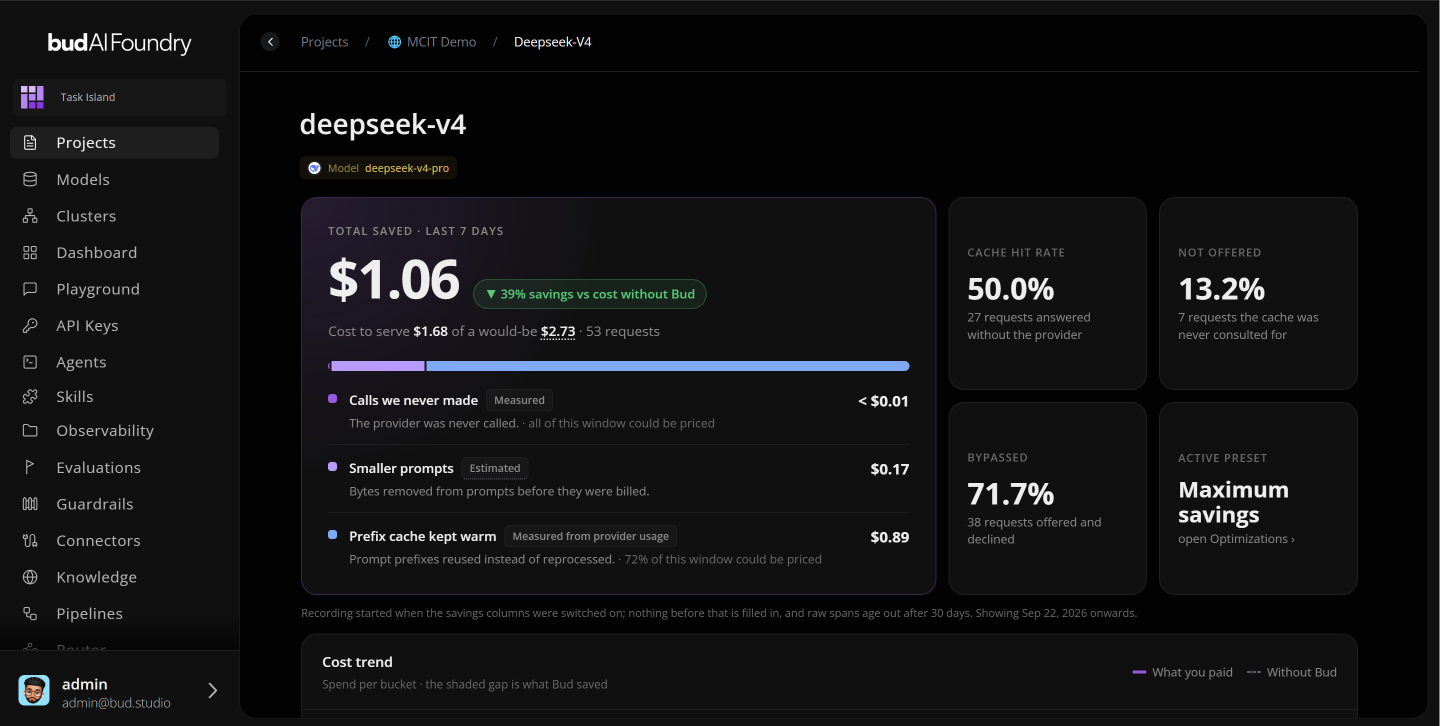Follow the open Optimizations link
Image resolution: width=1440 pixels, height=726 pixels.
tap(1236, 539)
